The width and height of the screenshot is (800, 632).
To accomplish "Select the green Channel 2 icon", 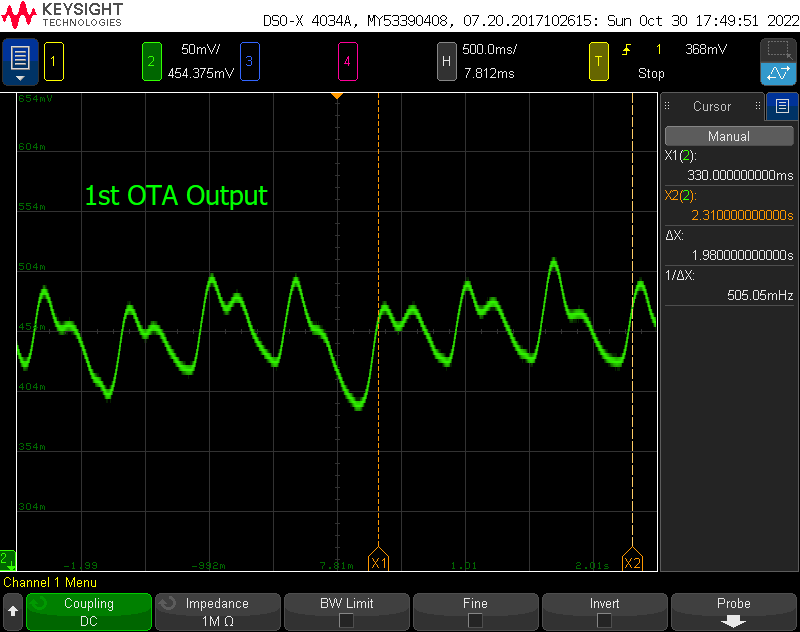I will [x=152, y=61].
